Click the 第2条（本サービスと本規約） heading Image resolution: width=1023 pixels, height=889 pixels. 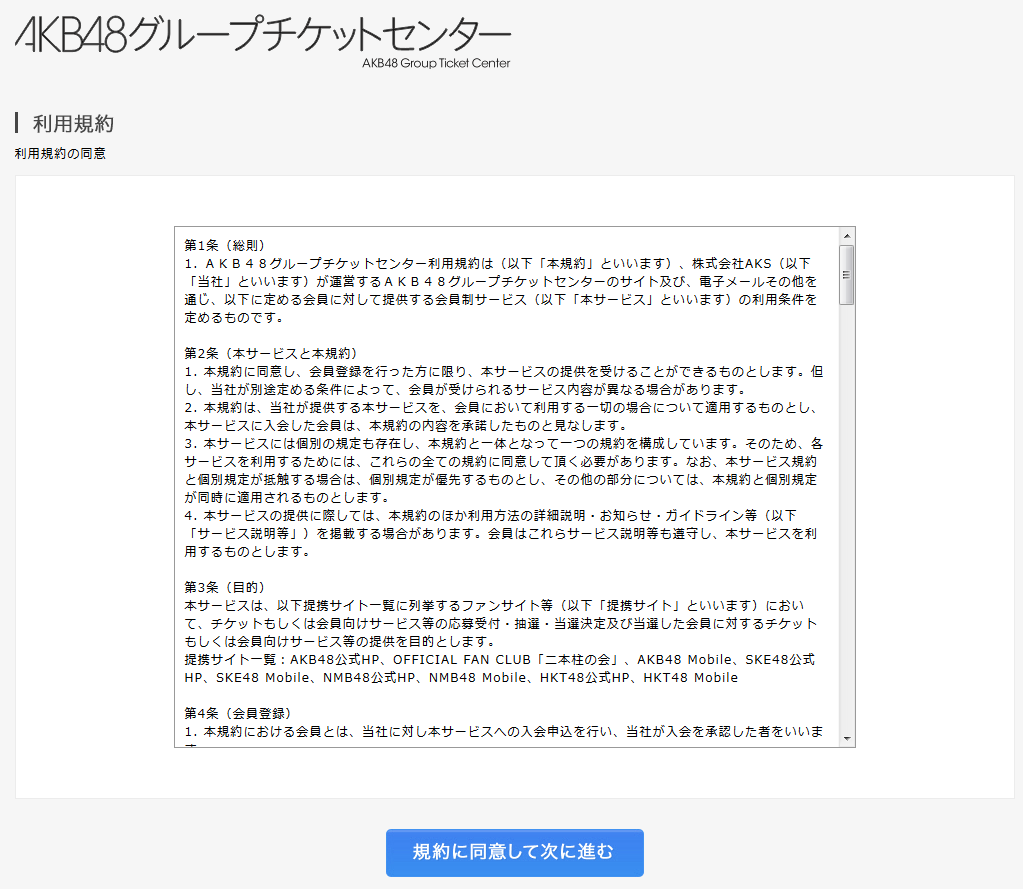pyautogui.click(x=271, y=354)
